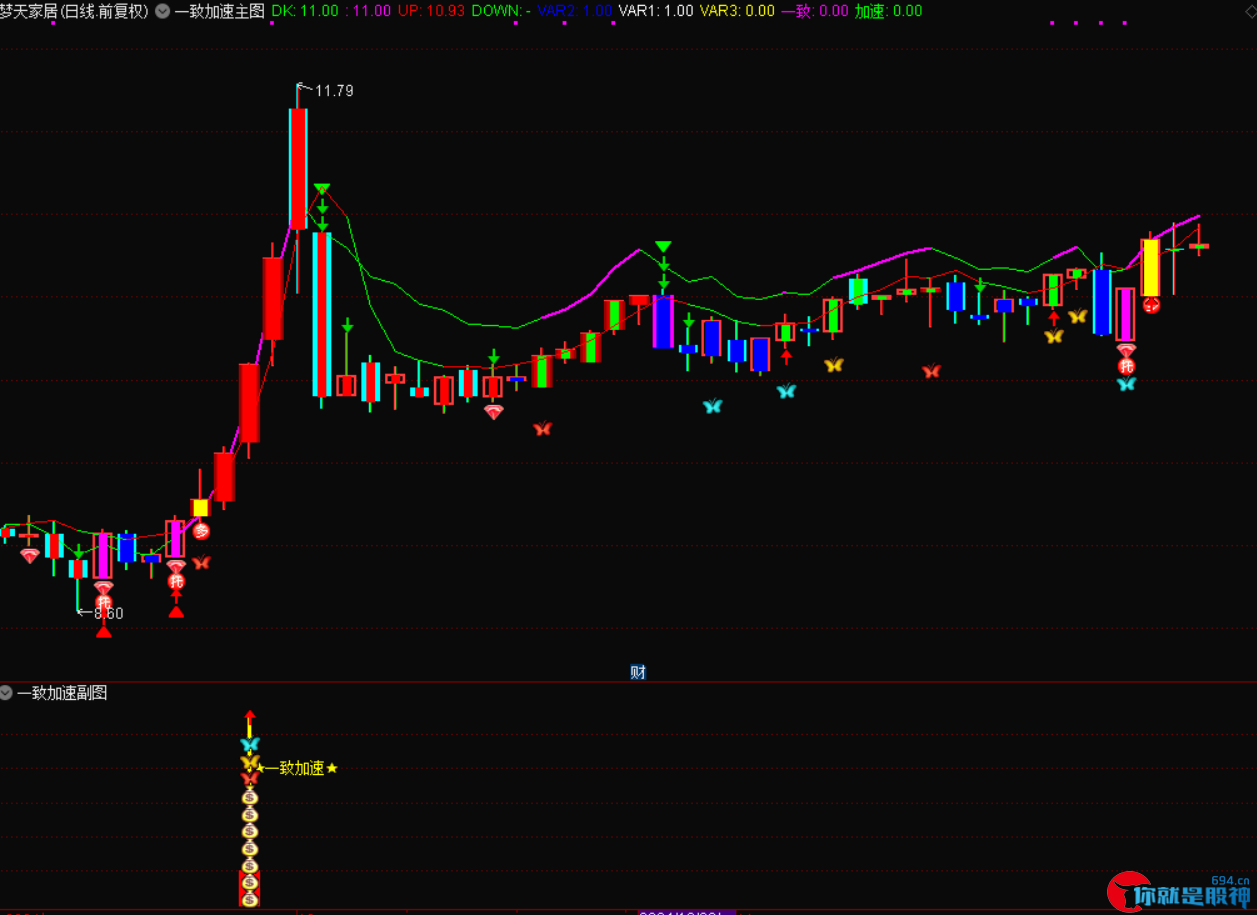Screen dimensions: 1257x915
Task: Click the red butterfly under the 多 badge
Action: [201, 562]
